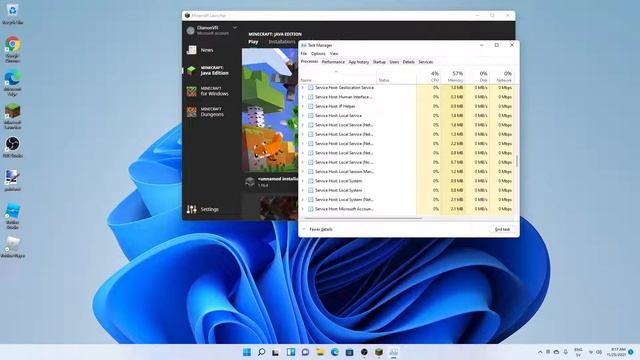Select the OBS Studio desktop shortcut
640x360 pixels.
tap(13, 147)
